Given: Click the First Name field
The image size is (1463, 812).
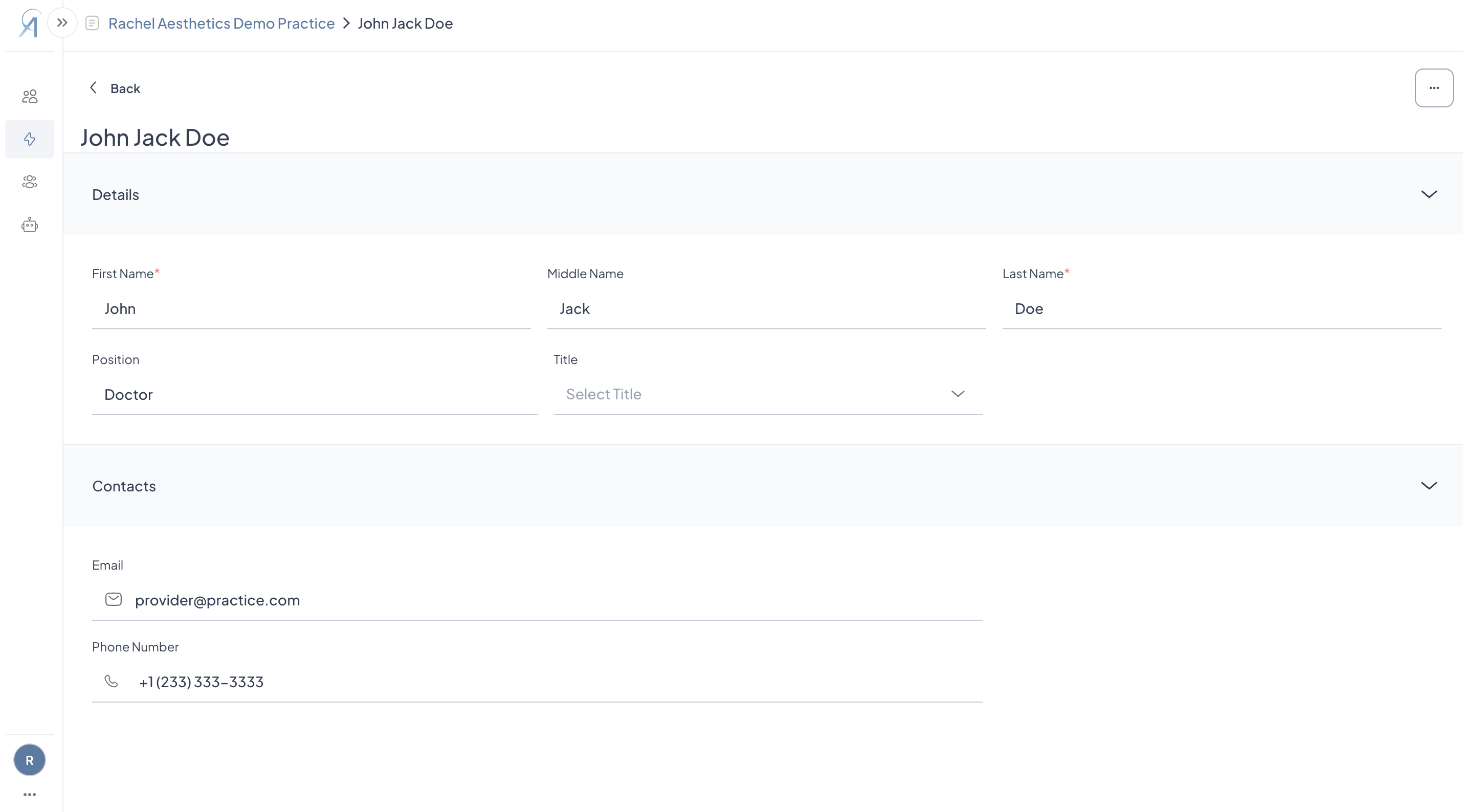Looking at the screenshot, I should tap(311, 309).
